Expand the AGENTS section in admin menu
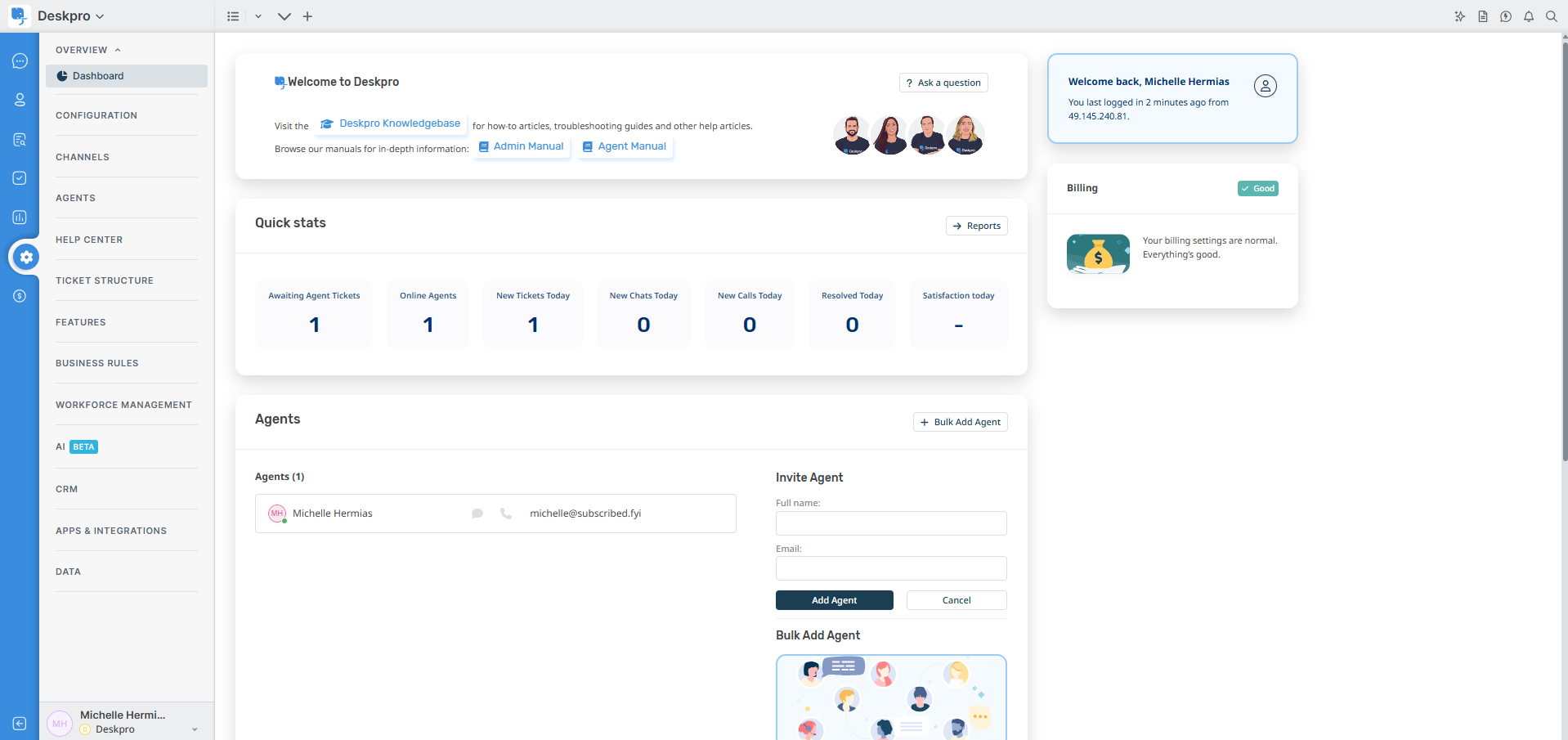This screenshot has width=1568, height=740. [75, 198]
